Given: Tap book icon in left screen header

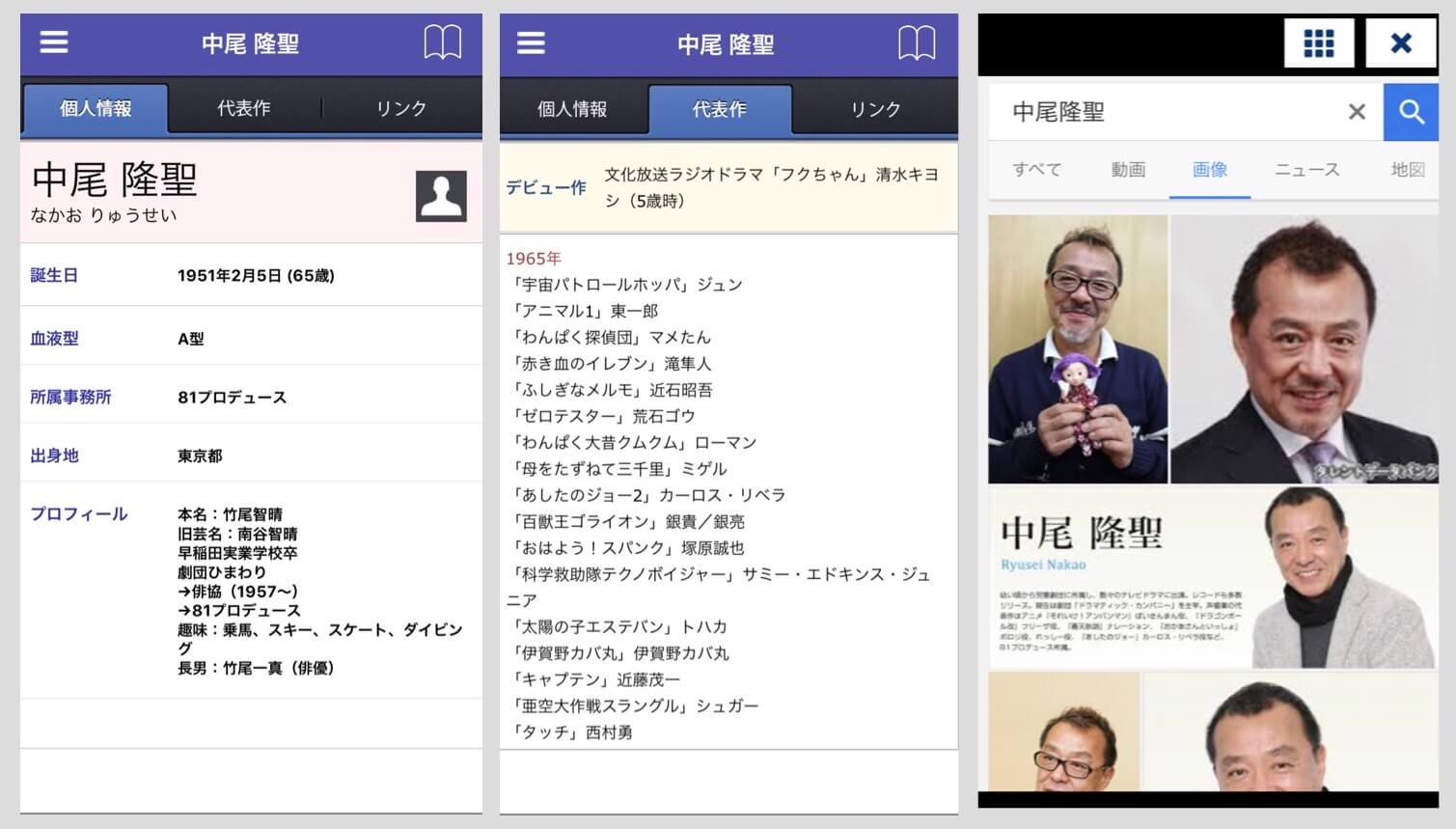Looking at the screenshot, I should pos(442,42).
